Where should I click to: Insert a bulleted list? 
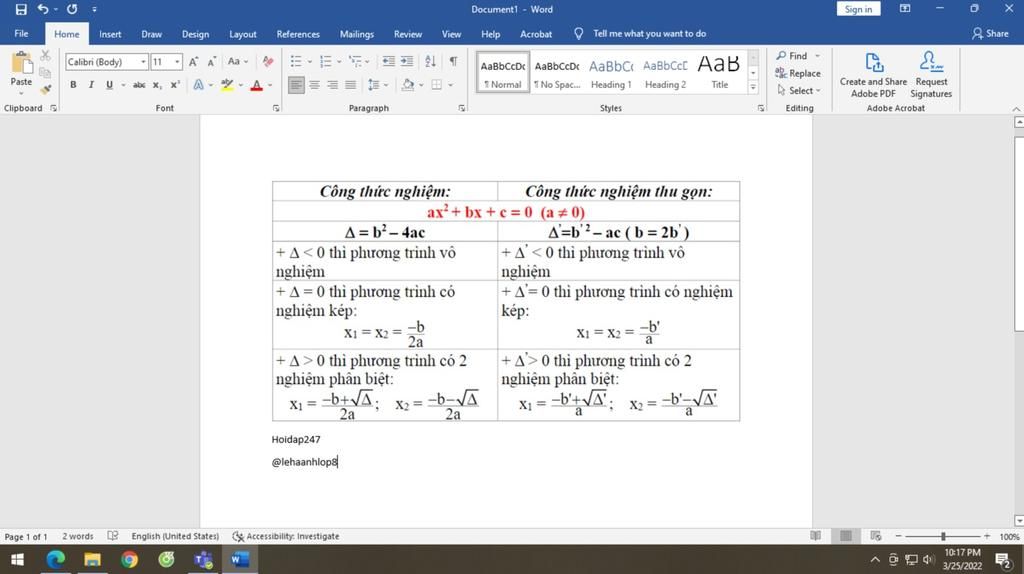pyautogui.click(x=296, y=61)
